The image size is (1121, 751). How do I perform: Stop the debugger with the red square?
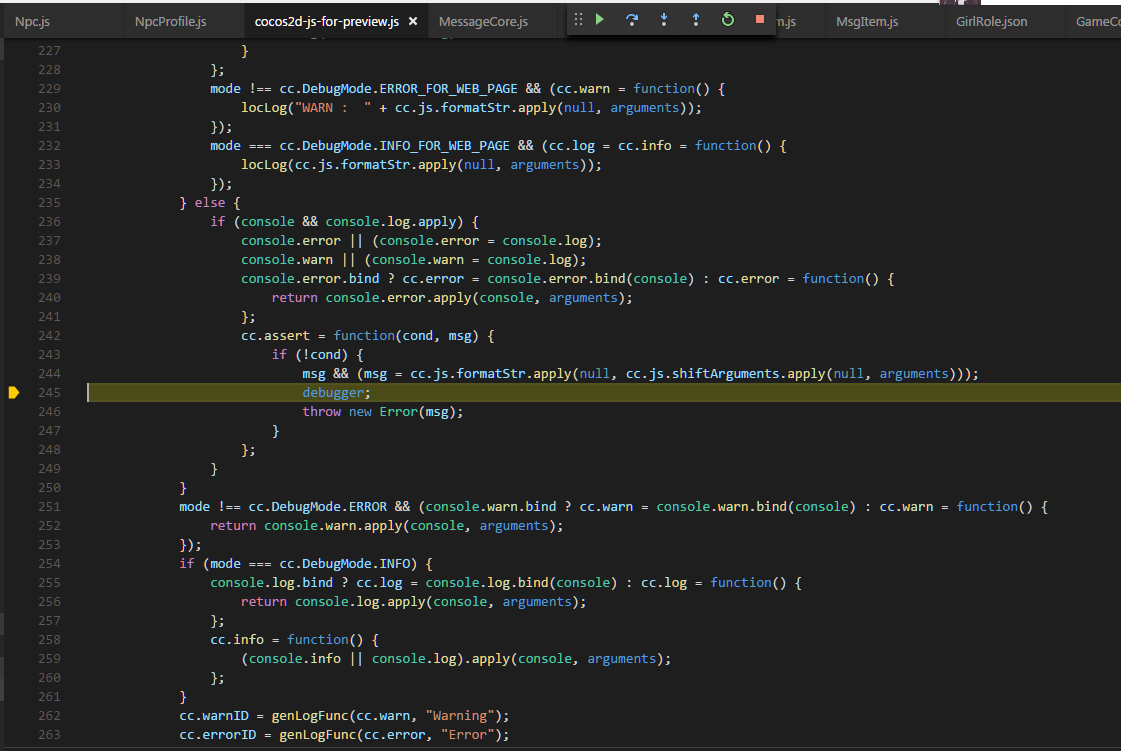coord(760,20)
